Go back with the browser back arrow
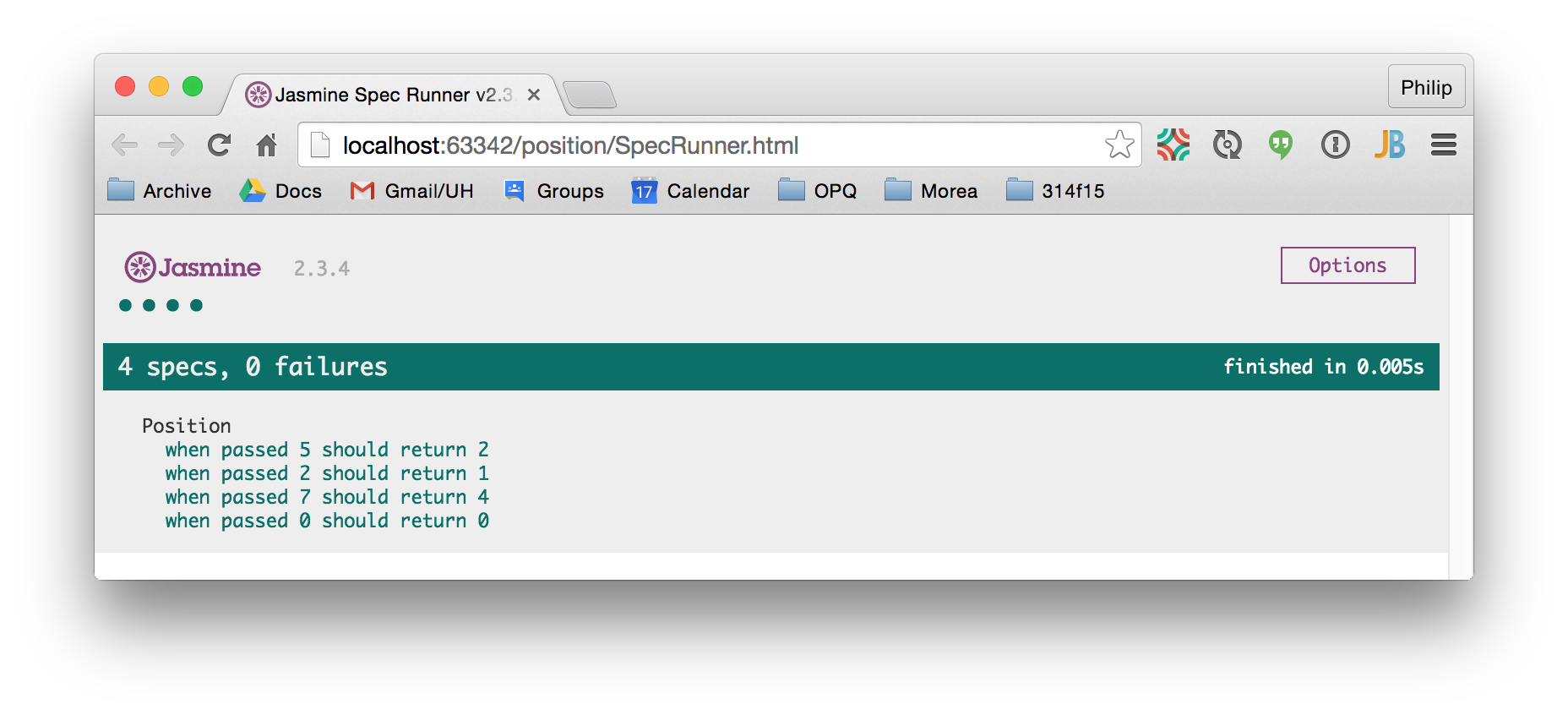The image size is (1568, 715). [x=124, y=145]
